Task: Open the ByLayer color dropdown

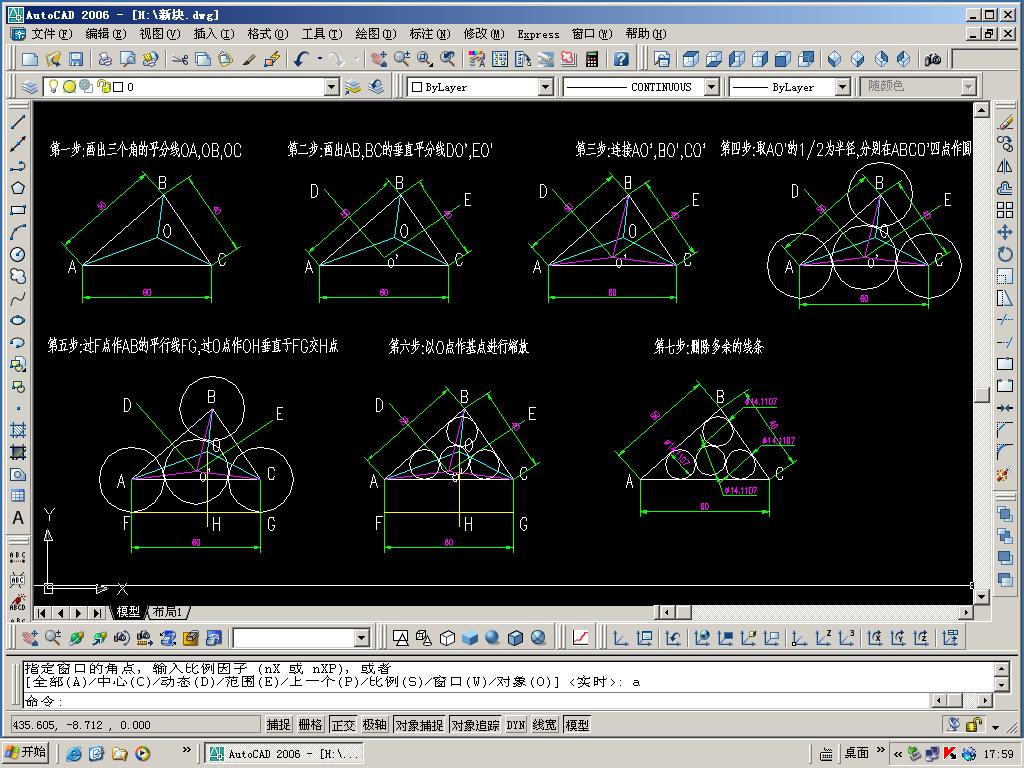Action: [546, 87]
